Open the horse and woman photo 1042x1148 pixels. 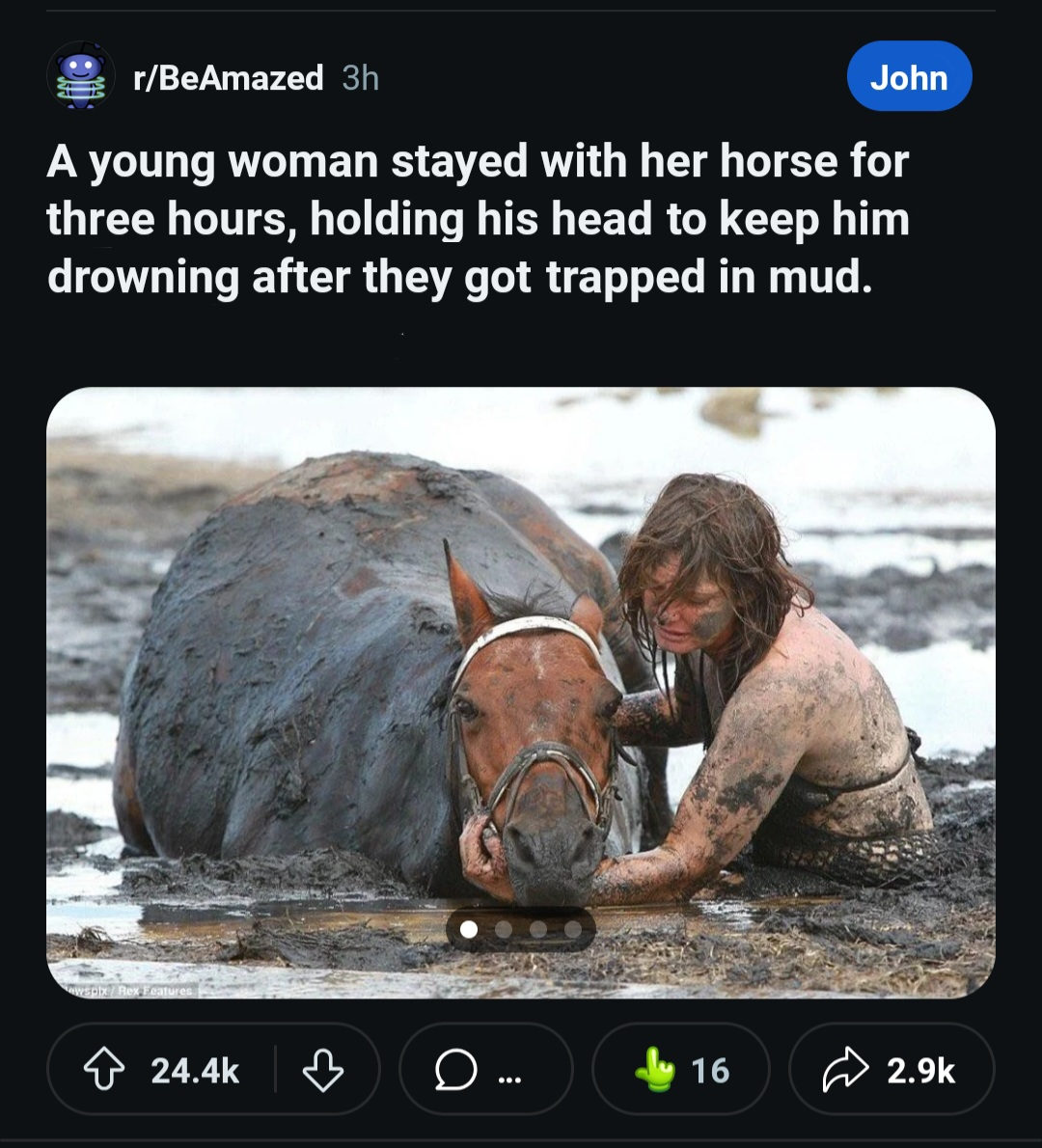click(521, 693)
